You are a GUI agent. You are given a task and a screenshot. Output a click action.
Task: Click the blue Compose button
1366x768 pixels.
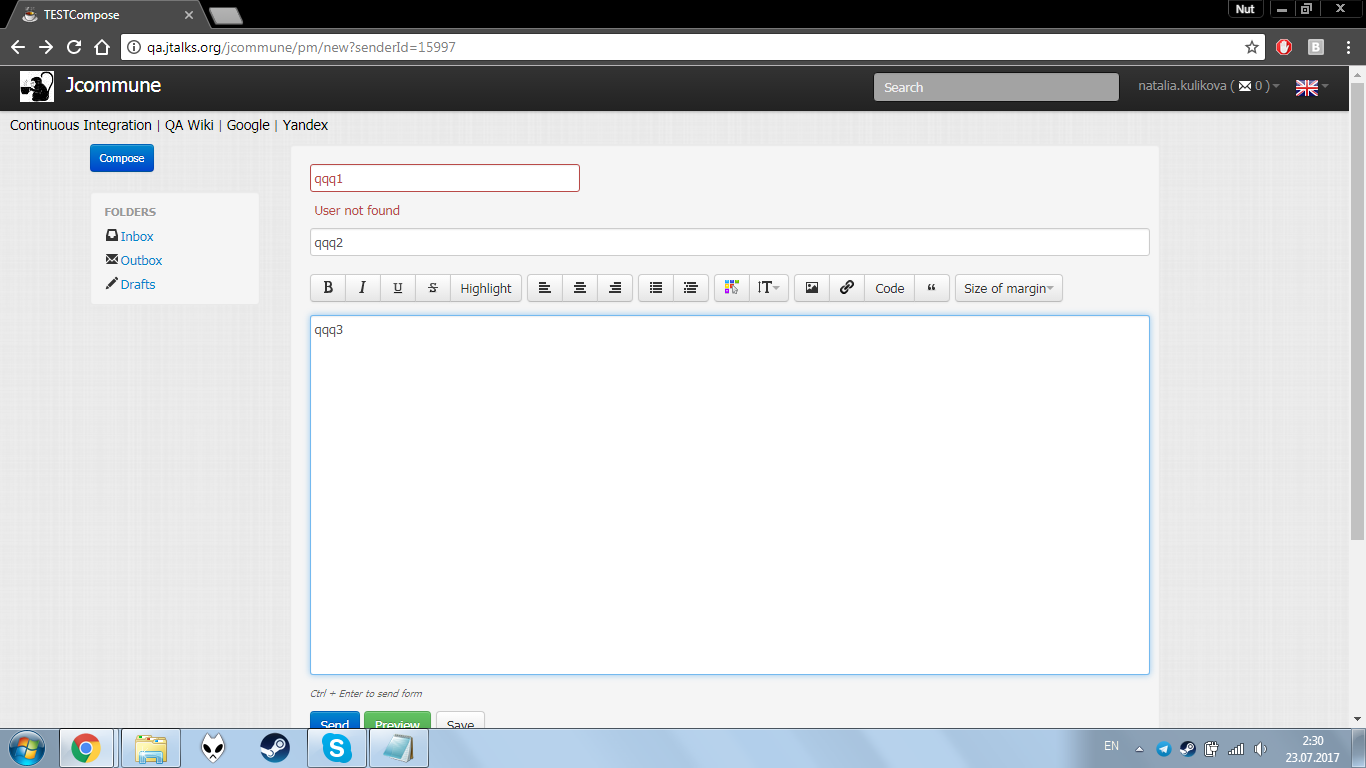tap(122, 158)
